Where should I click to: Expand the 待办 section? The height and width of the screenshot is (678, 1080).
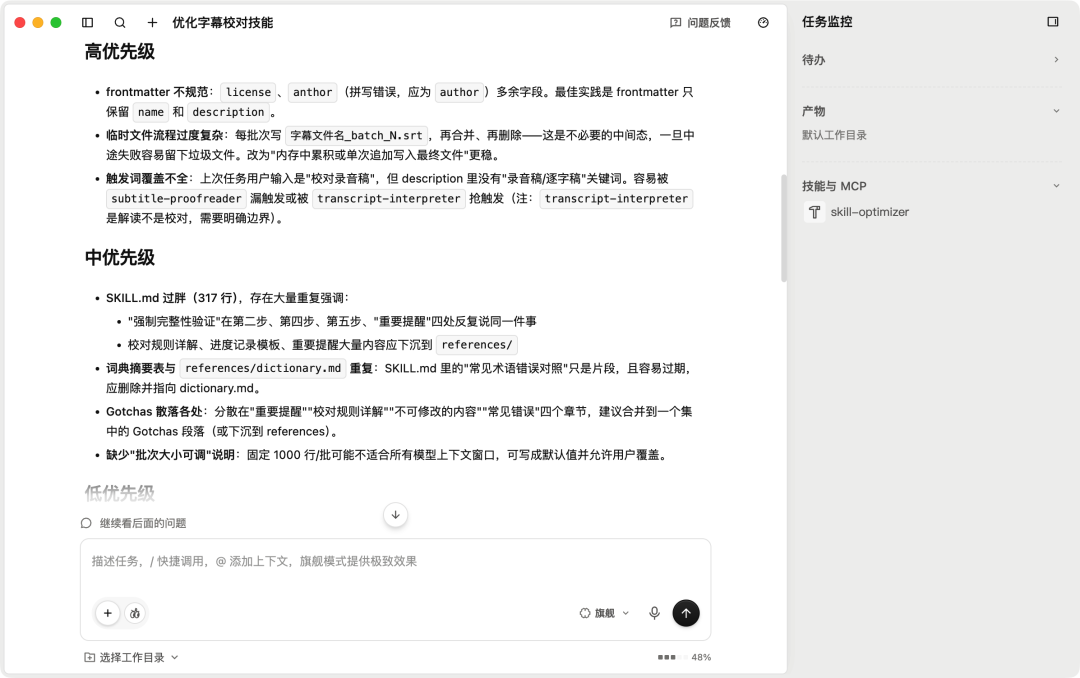[931, 60]
